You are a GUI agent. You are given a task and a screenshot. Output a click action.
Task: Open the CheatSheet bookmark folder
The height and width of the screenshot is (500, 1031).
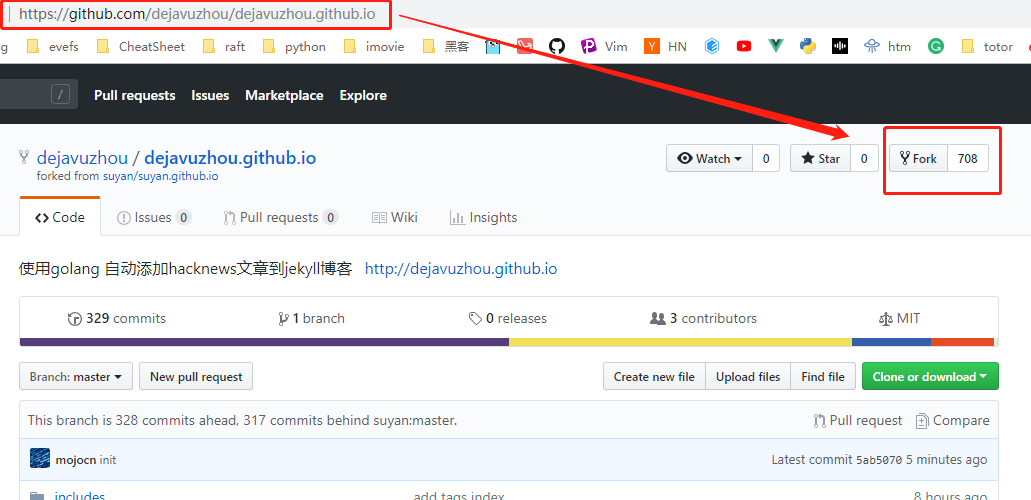(x=140, y=46)
